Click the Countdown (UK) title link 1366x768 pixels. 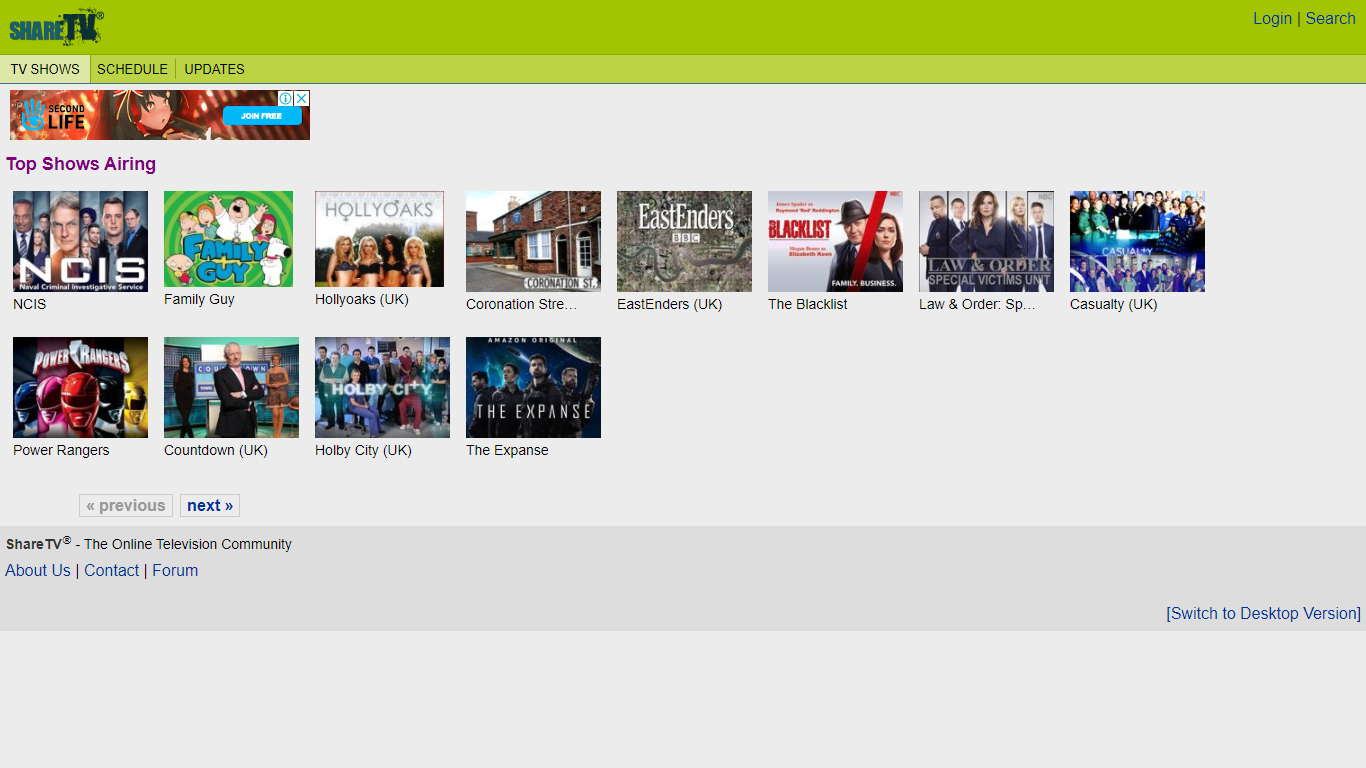pyautogui.click(x=216, y=450)
